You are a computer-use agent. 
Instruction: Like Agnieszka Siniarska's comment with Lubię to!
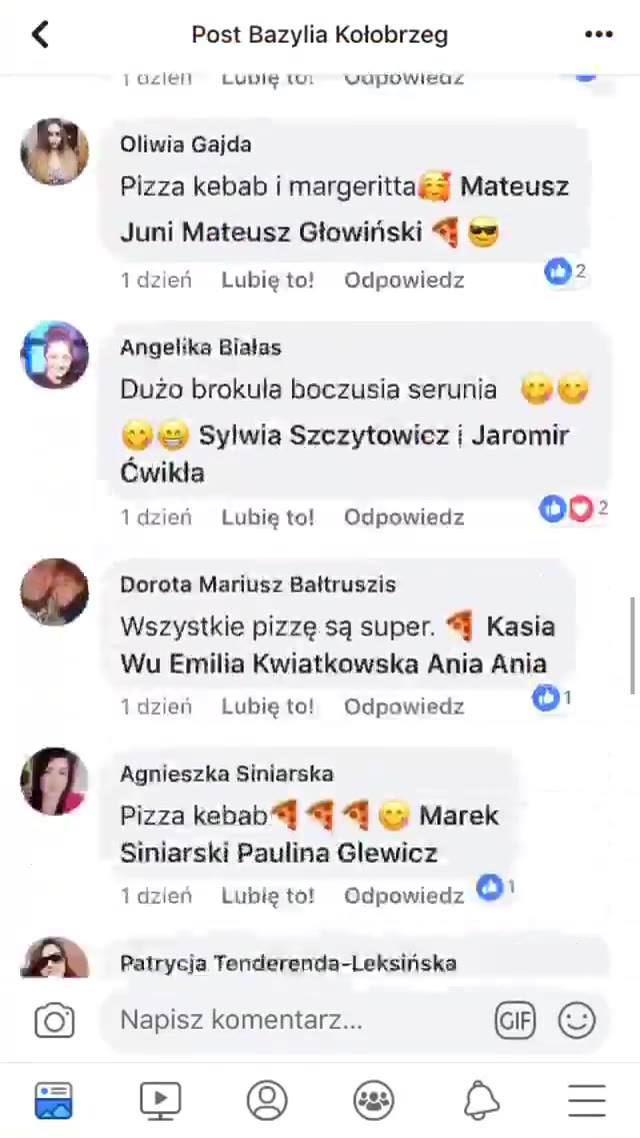[x=268, y=896]
